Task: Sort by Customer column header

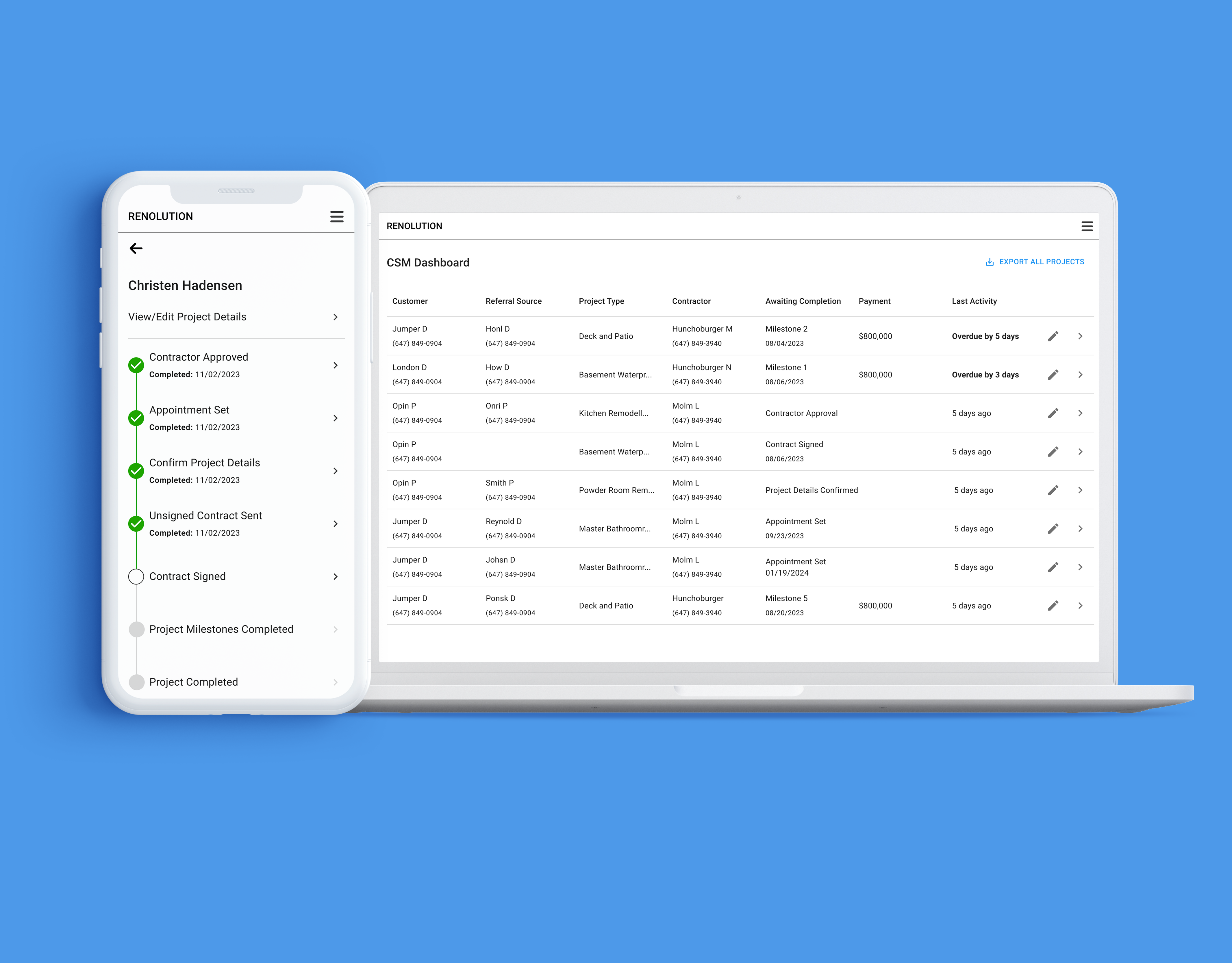Action: click(x=410, y=301)
